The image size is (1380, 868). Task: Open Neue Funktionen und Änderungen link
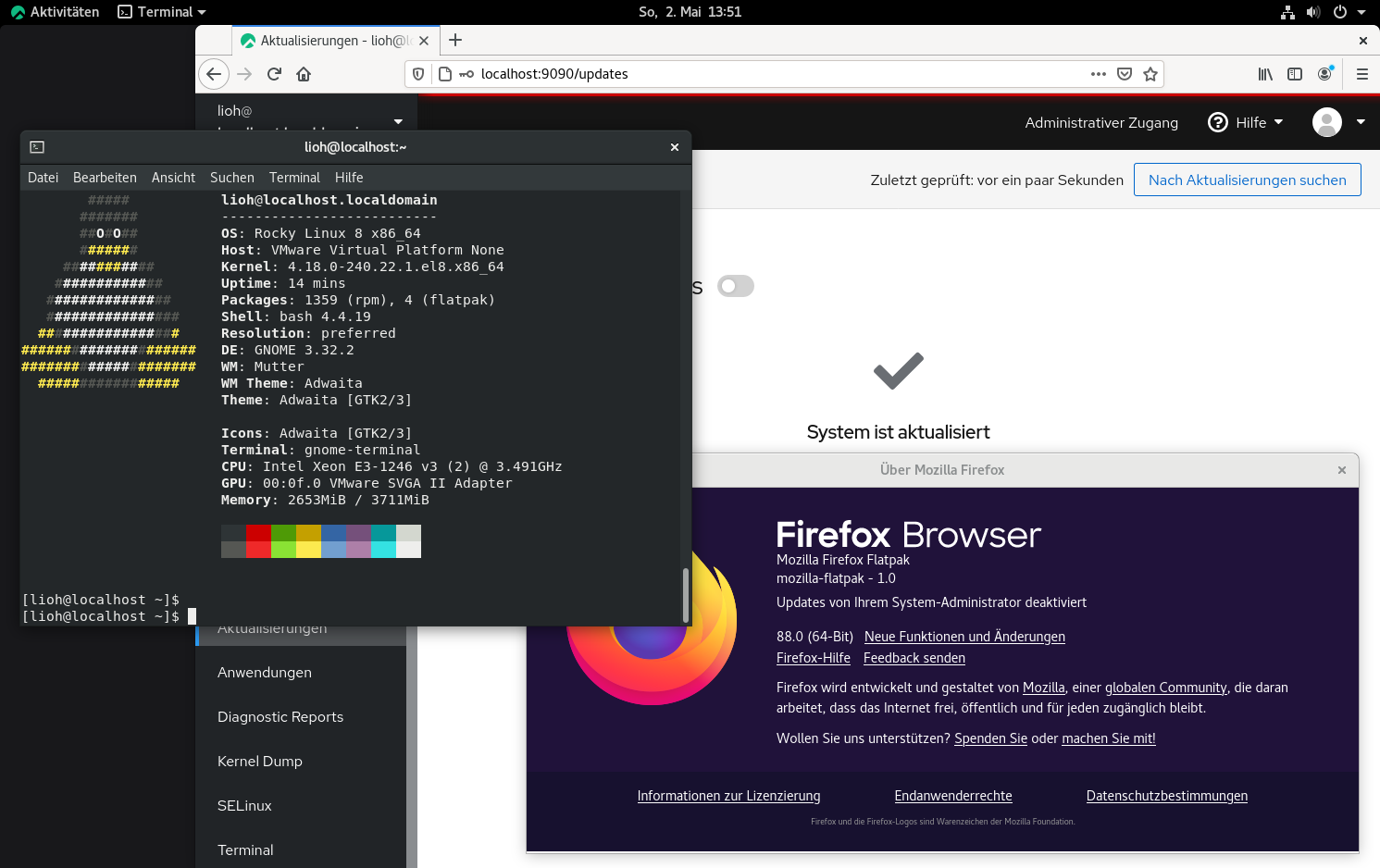coord(964,637)
